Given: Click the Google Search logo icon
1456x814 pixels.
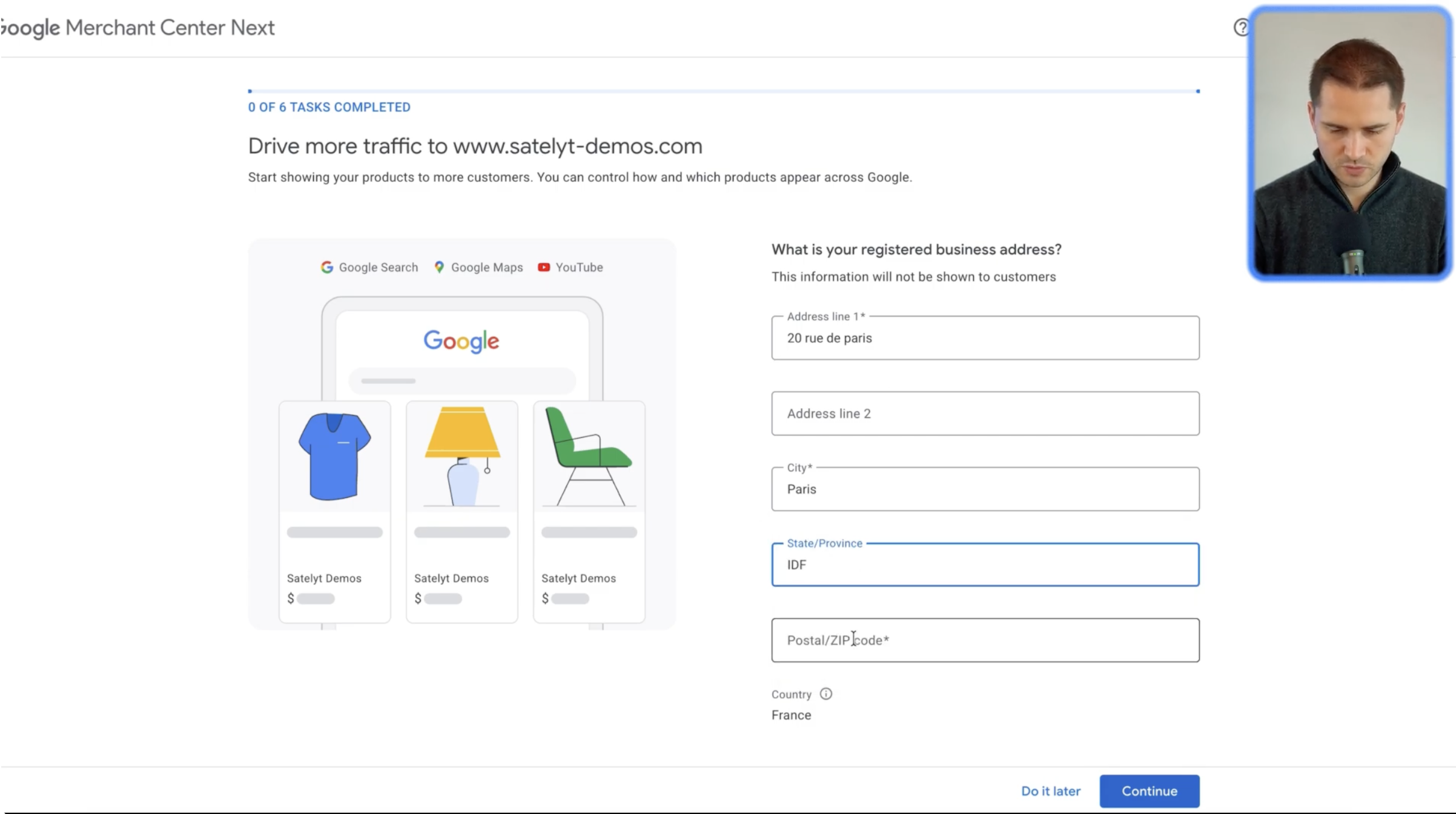Looking at the screenshot, I should click(x=327, y=267).
